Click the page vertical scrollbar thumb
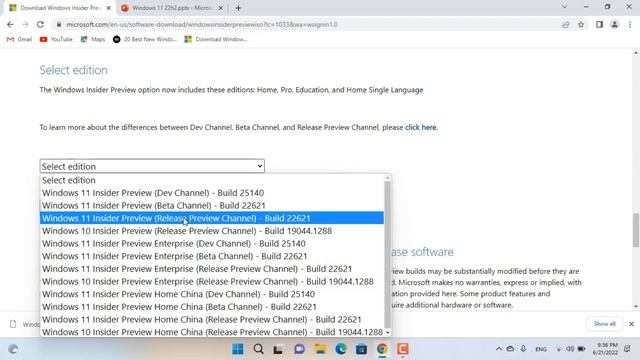This screenshot has width=640, height=360. (636, 230)
